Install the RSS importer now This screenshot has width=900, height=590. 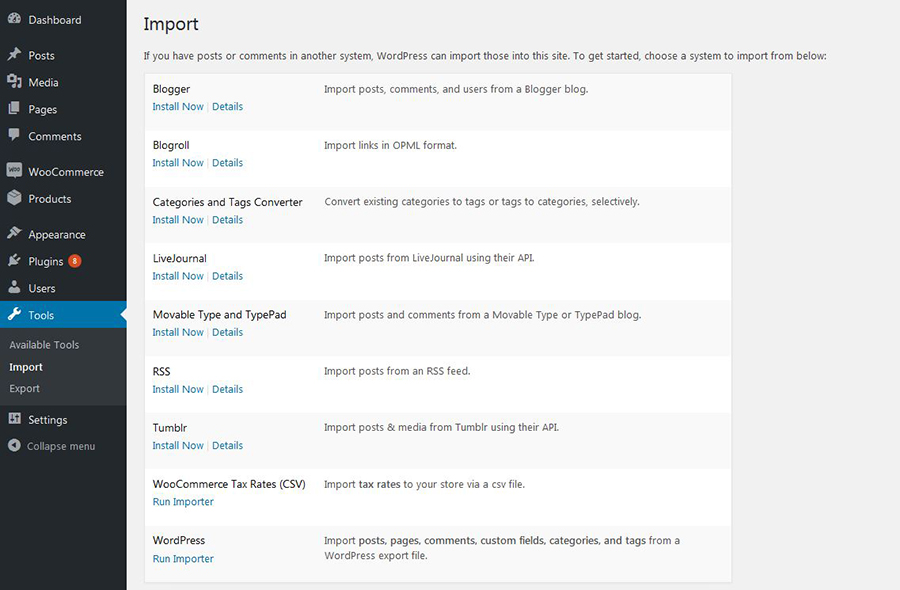tap(178, 389)
